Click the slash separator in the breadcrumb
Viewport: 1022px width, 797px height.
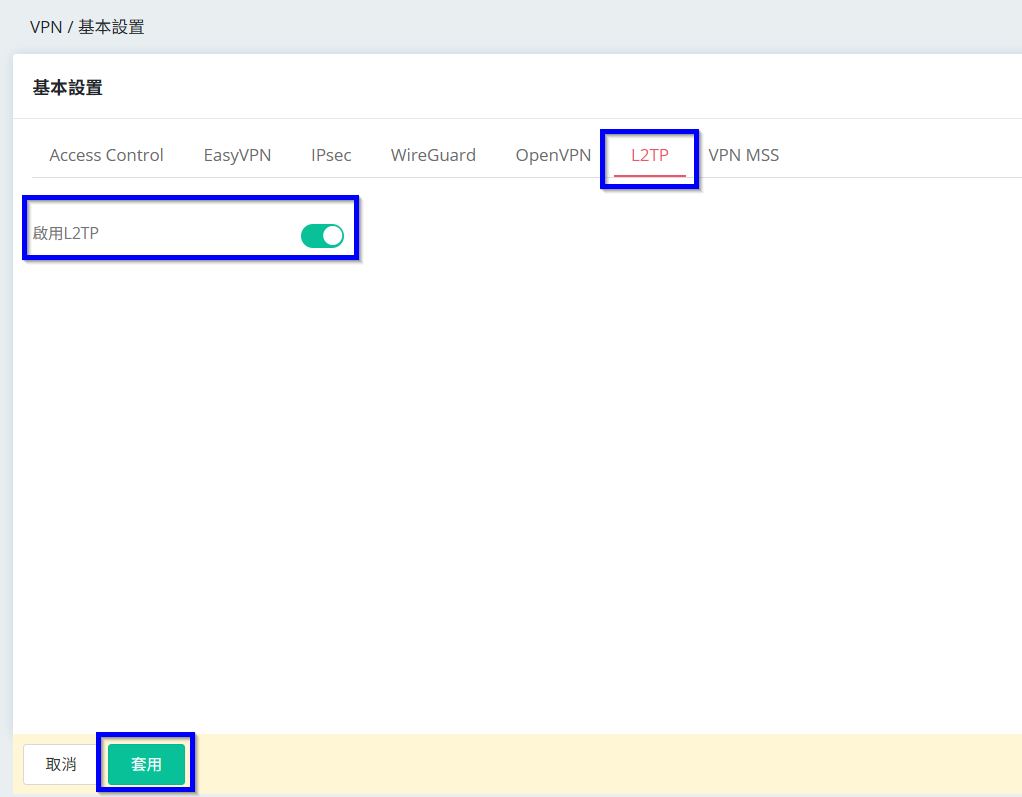point(70,27)
